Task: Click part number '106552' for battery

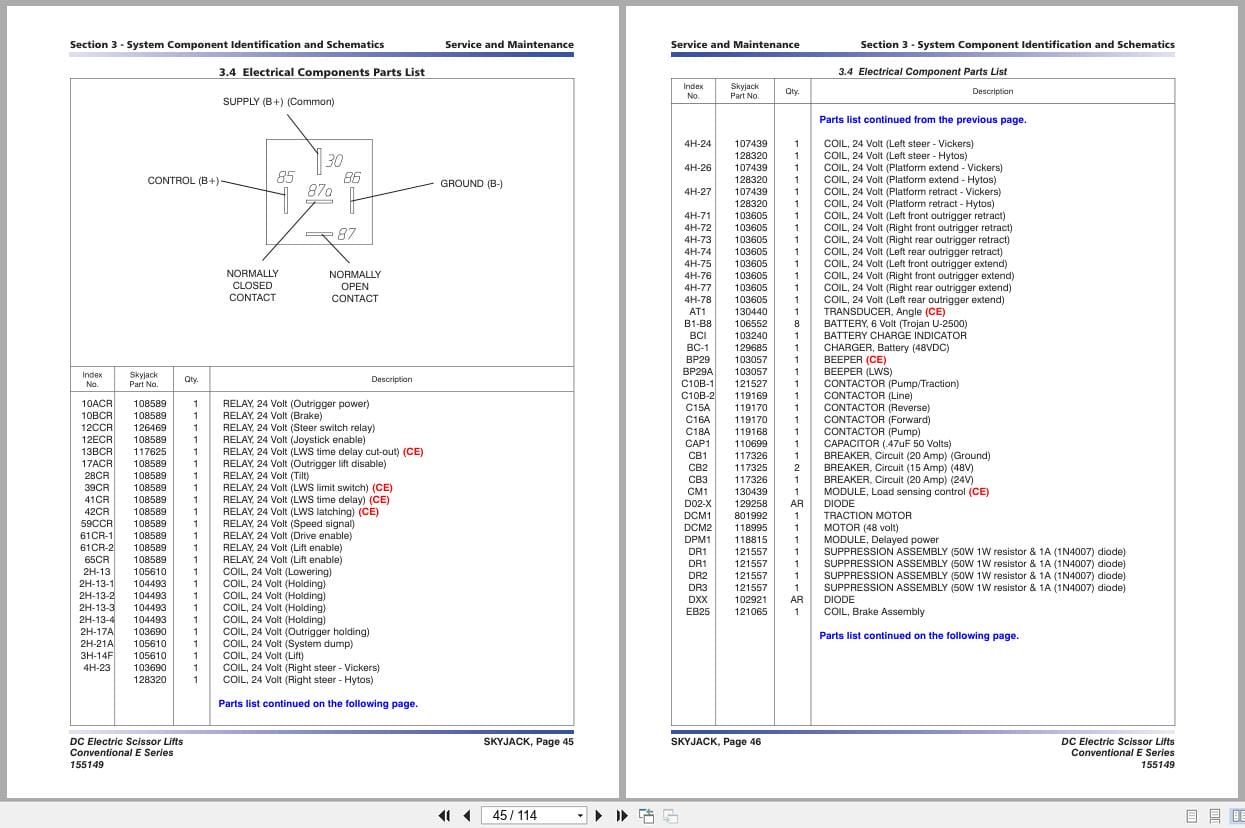Action: click(x=751, y=324)
